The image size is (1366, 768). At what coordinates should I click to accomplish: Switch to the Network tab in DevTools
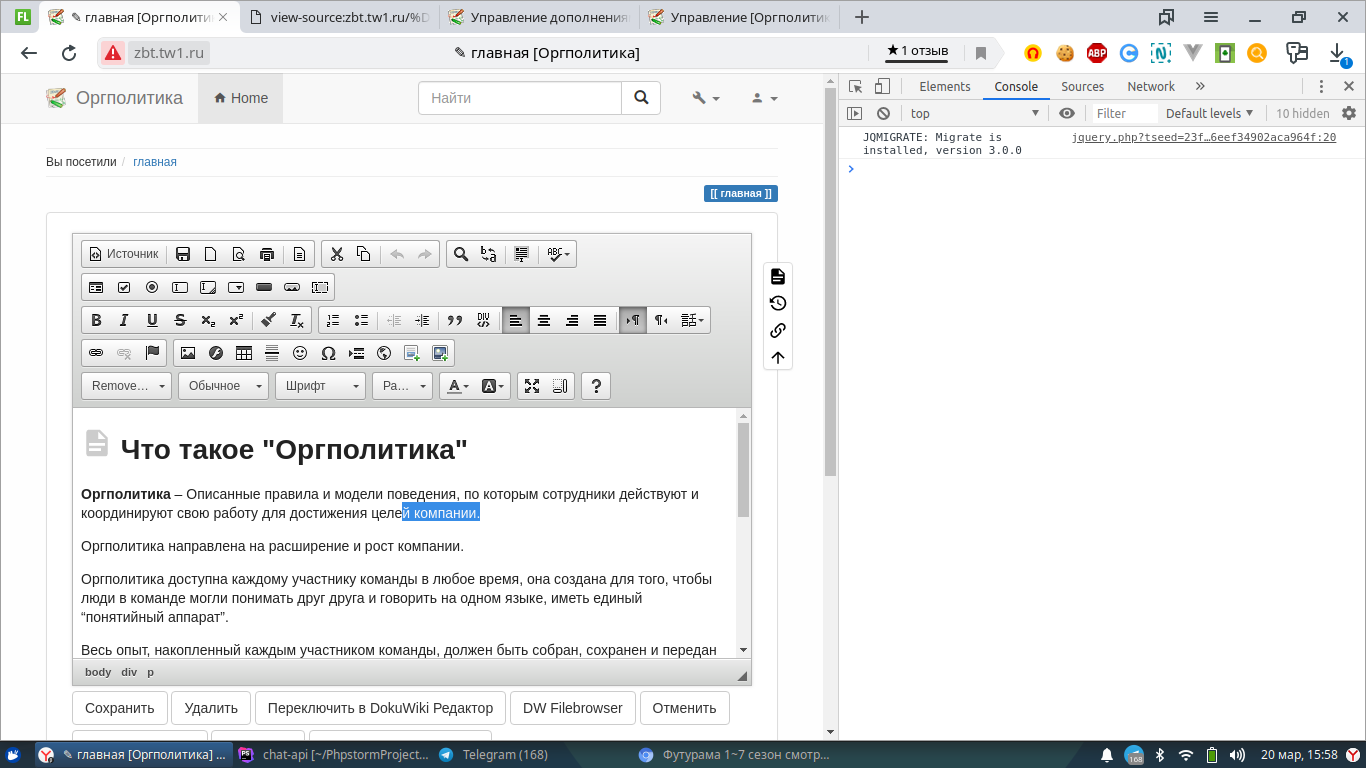pyautogui.click(x=1150, y=86)
